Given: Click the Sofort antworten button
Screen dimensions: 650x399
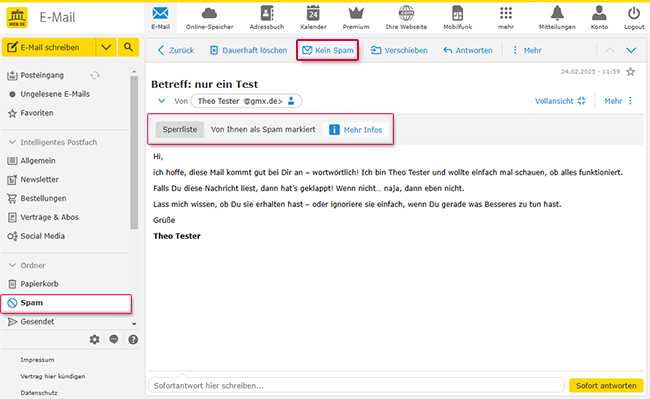Looking at the screenshot, I should click(606, 385).
